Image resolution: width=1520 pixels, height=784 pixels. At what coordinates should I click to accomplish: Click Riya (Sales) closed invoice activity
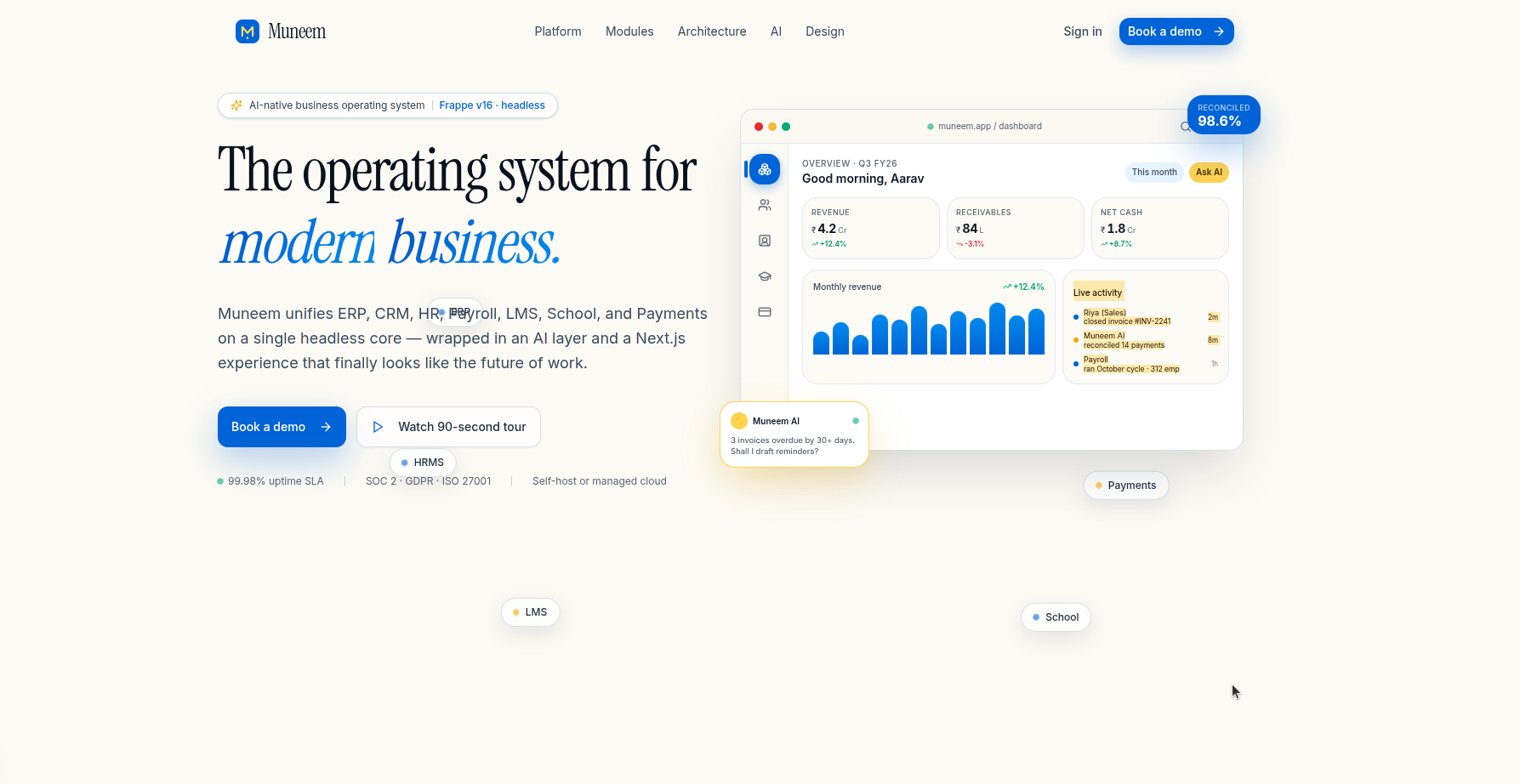tap(1146, 317)
